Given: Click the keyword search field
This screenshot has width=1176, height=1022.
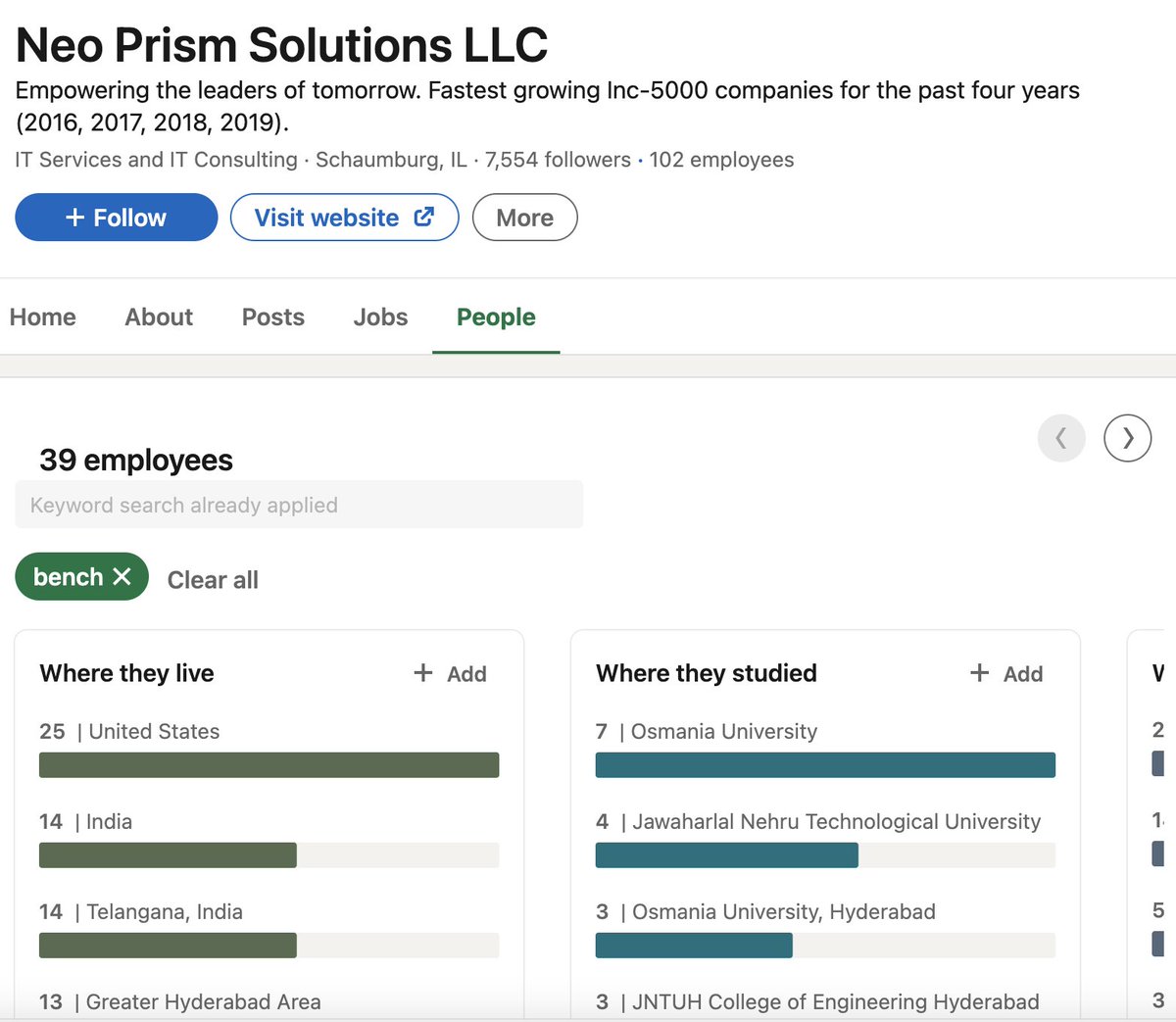Looking at the screenshot, I should pyautogui.click(x=299, y=505).
